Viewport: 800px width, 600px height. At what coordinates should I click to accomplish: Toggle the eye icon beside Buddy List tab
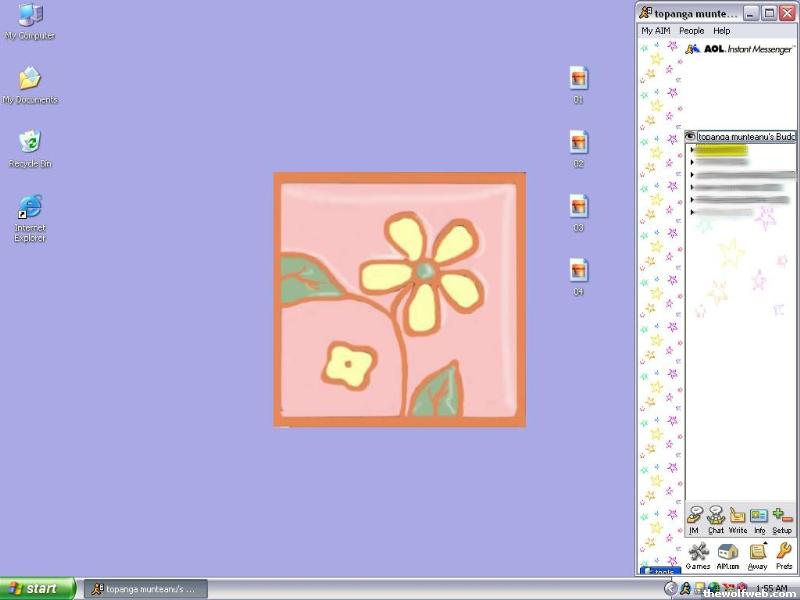click(x=690, y=136)
